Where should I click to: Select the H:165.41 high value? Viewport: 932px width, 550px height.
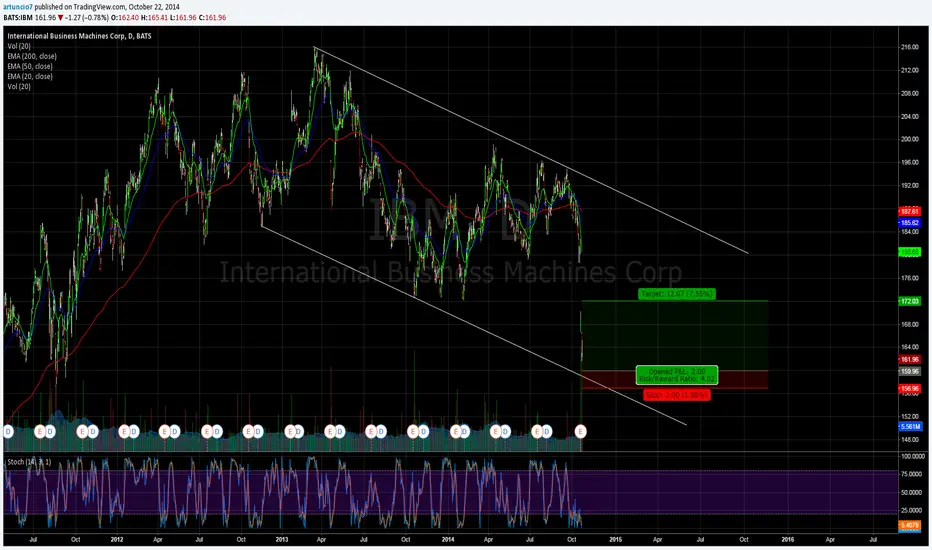(155, 18)
